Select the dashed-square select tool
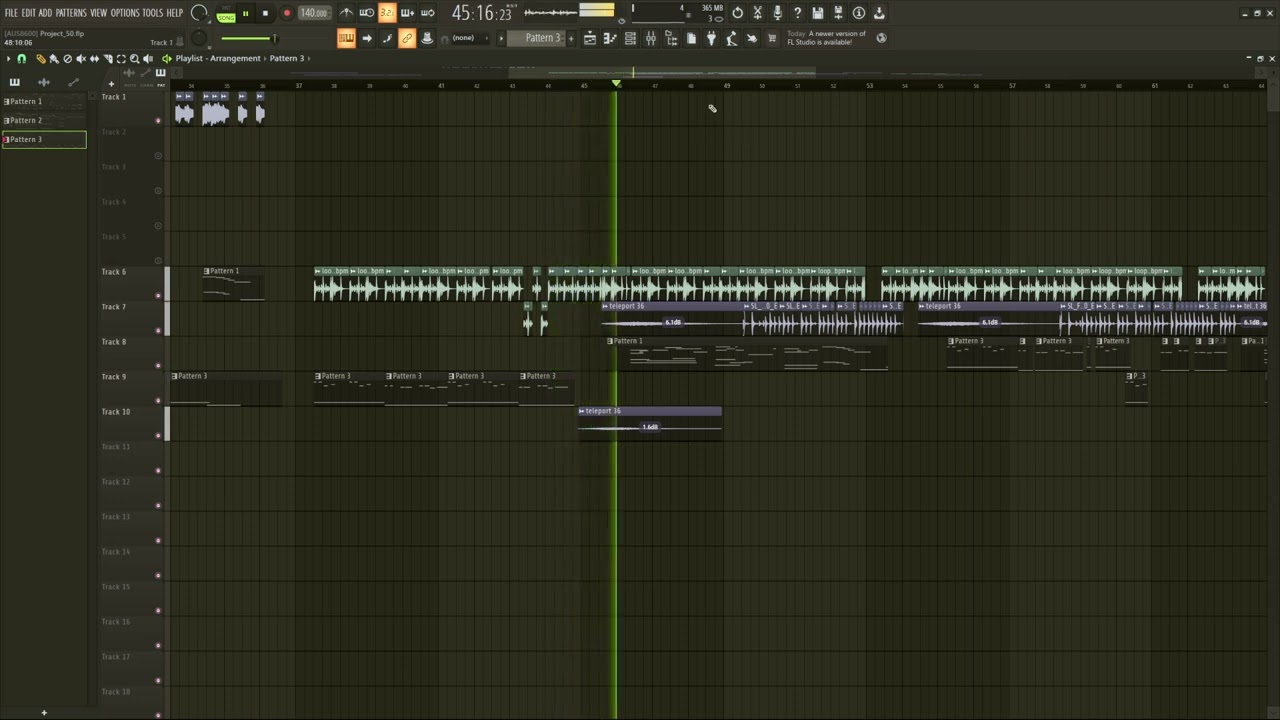This screenshot has width=1280, height=720. pyautogui.click(x=121, y=59)
